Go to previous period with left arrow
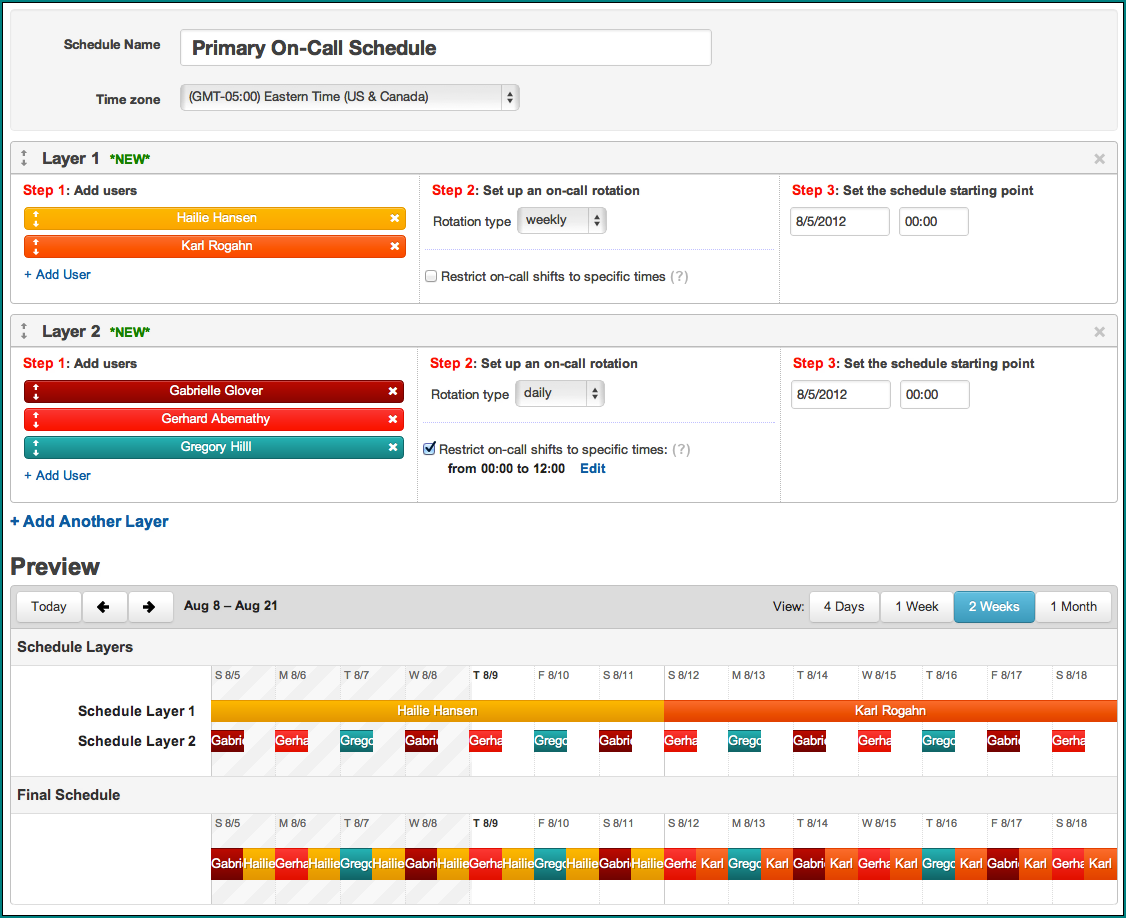The width and height of the screenshot is (1126, 918). (x=104, y=607)
